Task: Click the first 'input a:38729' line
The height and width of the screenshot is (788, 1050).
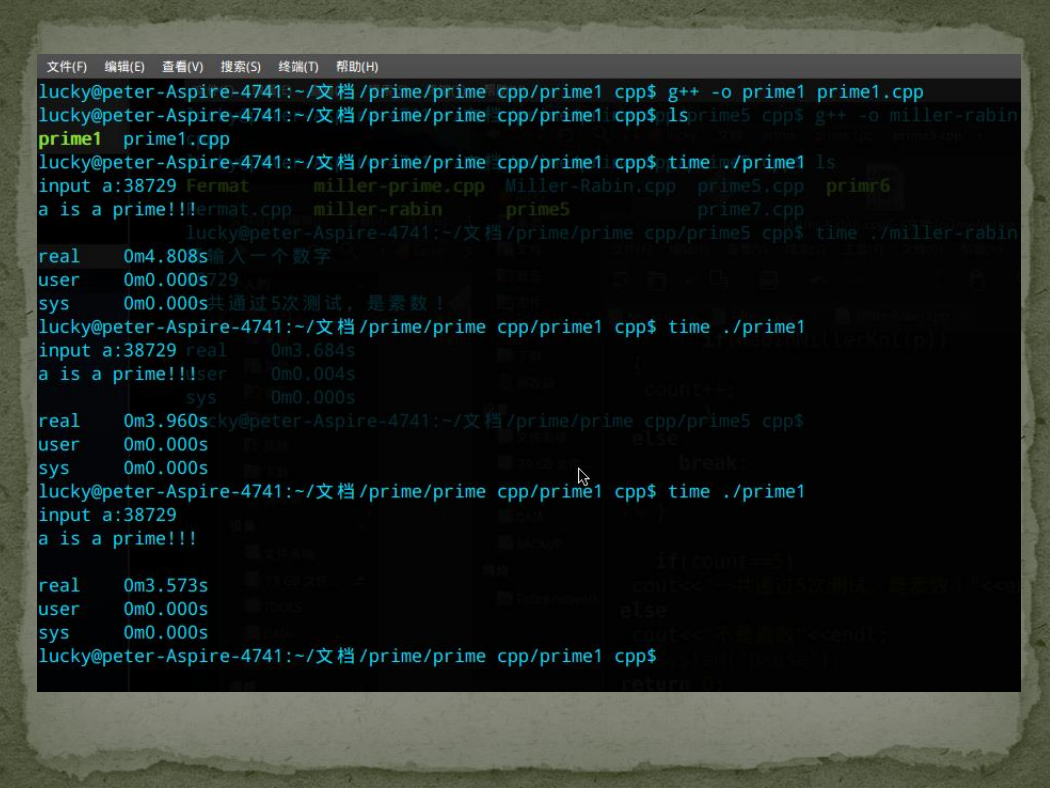Action: 107,186
